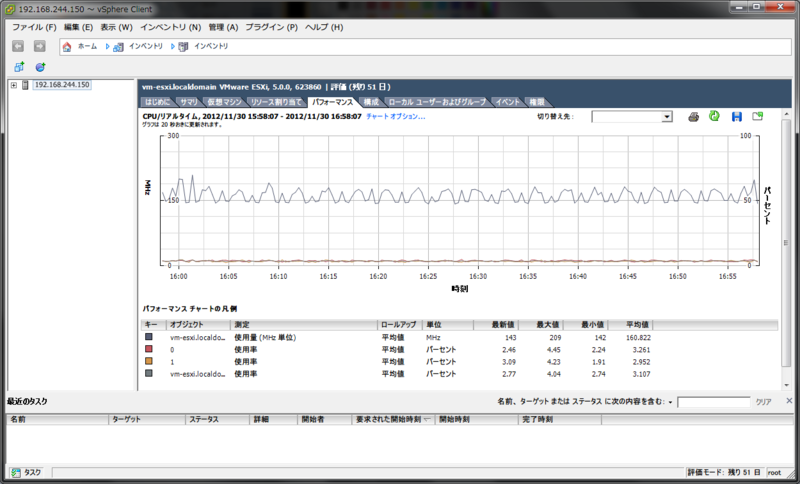Image resolution: width=800 pixels, height=484 pixels.
Task: Sort legend by ロールアップ column
Action: pyautogui.click(x=399, y=324)
